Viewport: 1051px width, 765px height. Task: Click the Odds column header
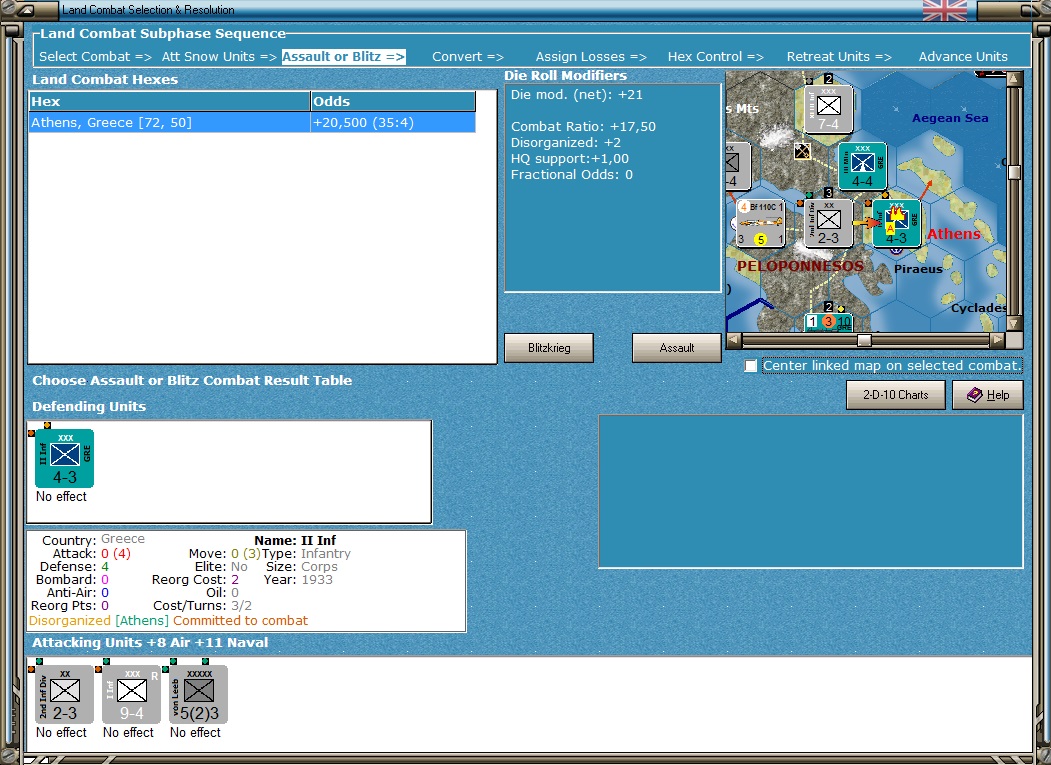click(x=393, y=102)
